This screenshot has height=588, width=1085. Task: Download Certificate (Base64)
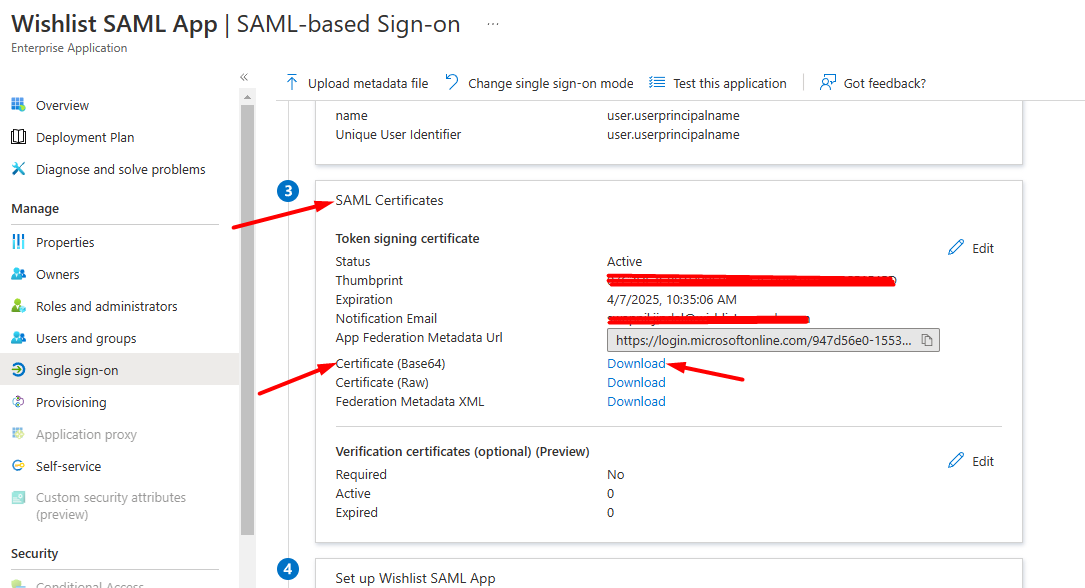[x=636, y=363]
